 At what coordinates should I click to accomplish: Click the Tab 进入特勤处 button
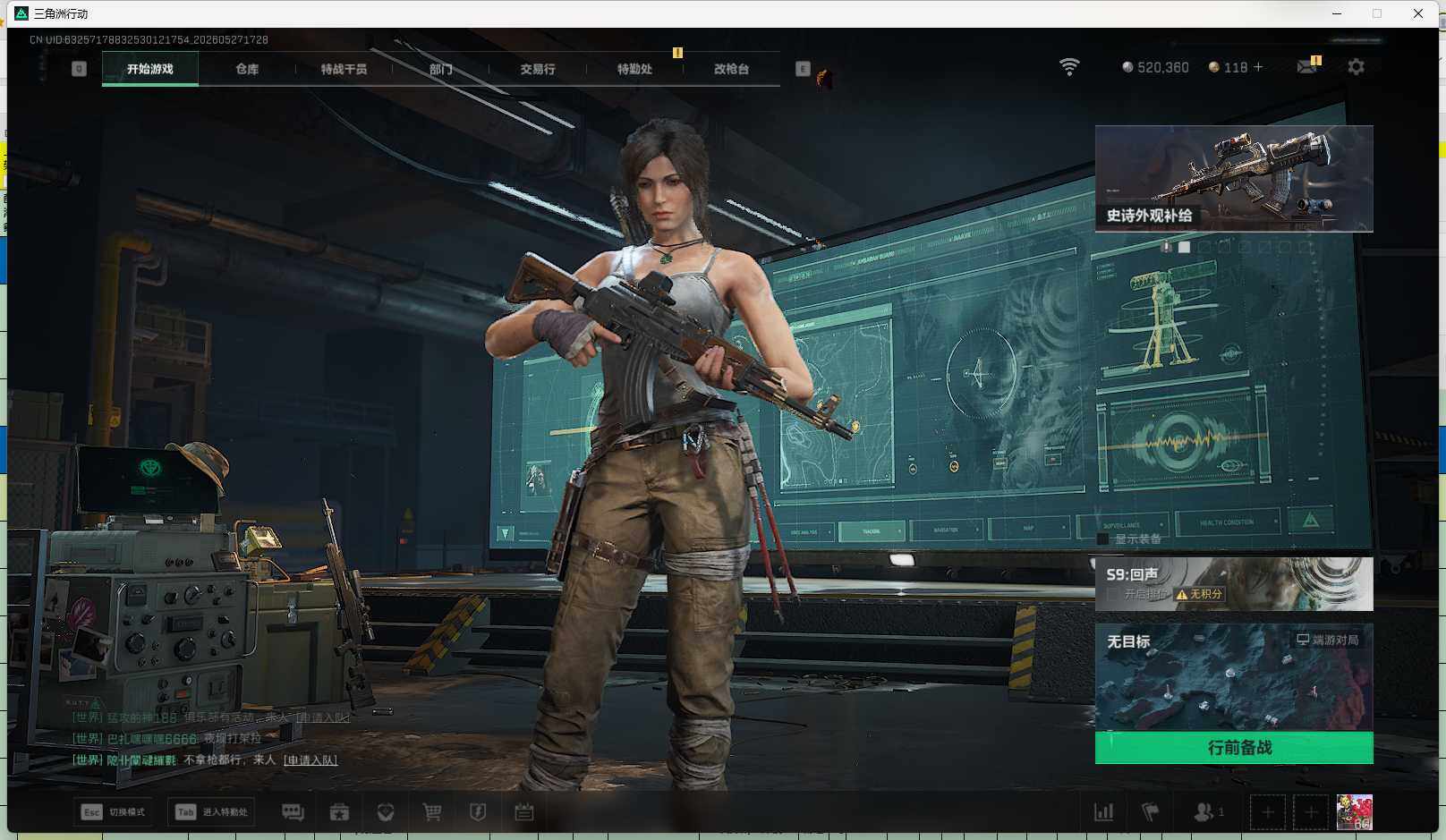click(x=211, y=812)
